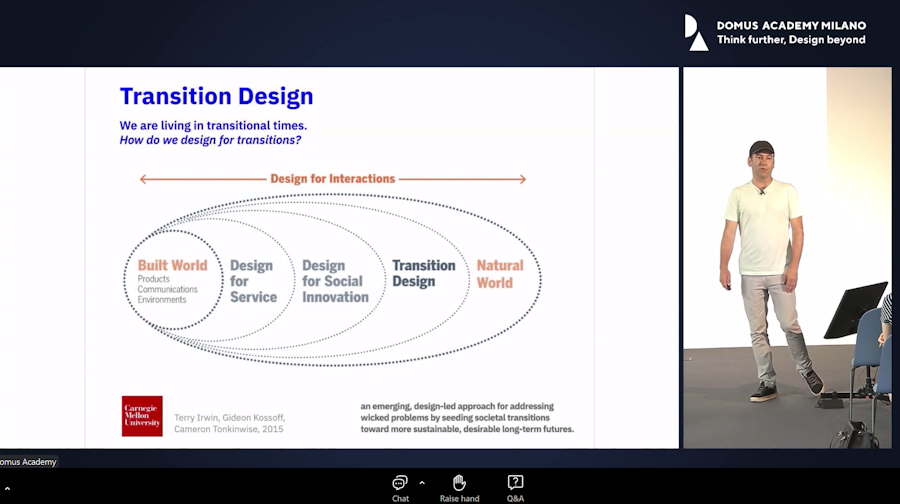This screenshot has height=504, width=900.
Task: Click 'Terry Irwin, Gideon Kossoff' credit line
Action: click(x=229, y=417)
